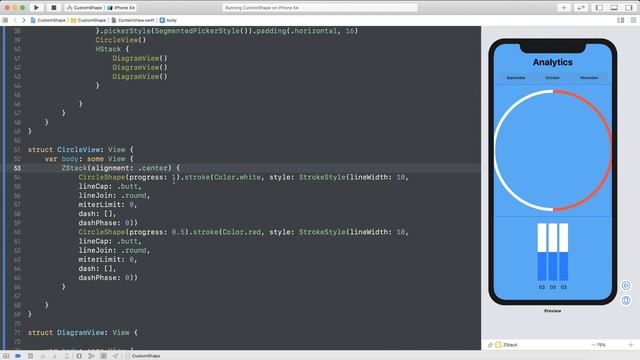Image resolution: width=640 pixels, height=360 pixels.
Task: Zoom out the canvas preview
Action: (x=593, y=345)
